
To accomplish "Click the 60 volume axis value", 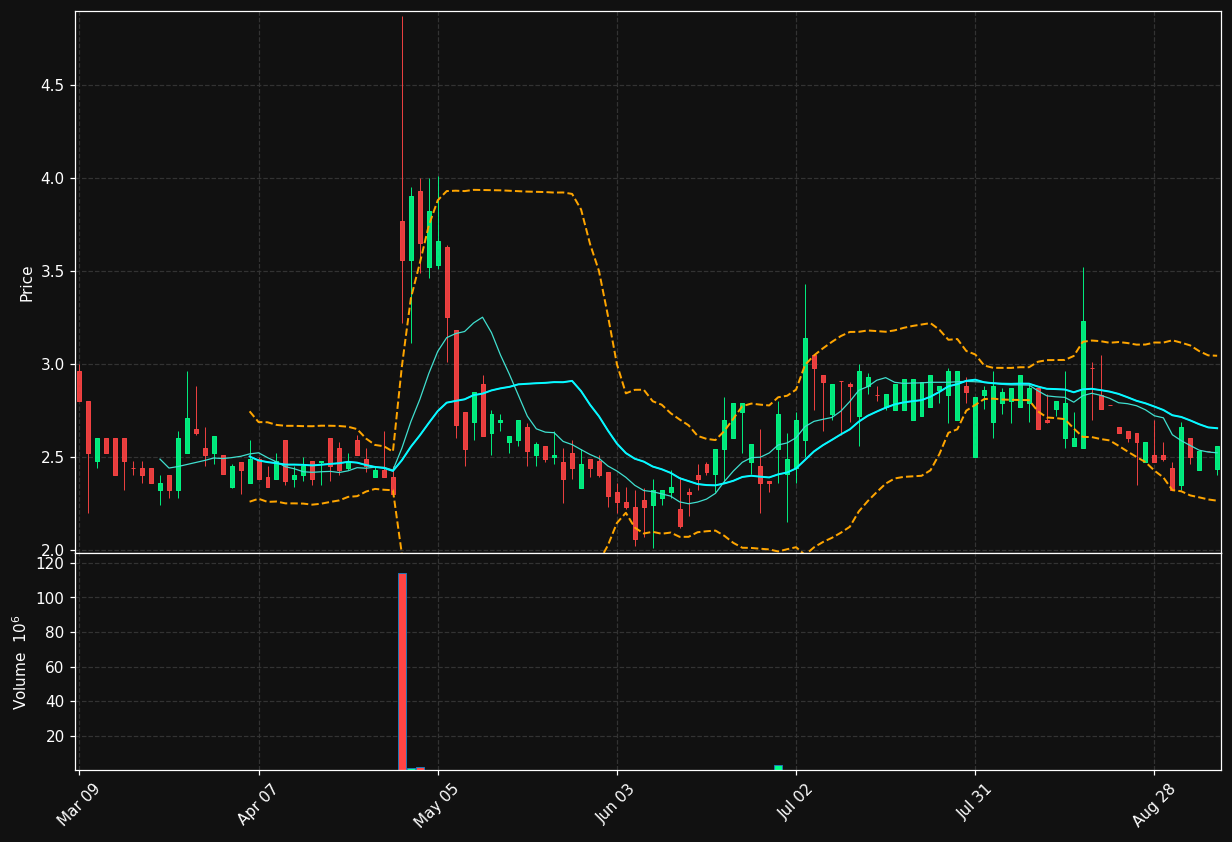I will (x=56, y=667).
